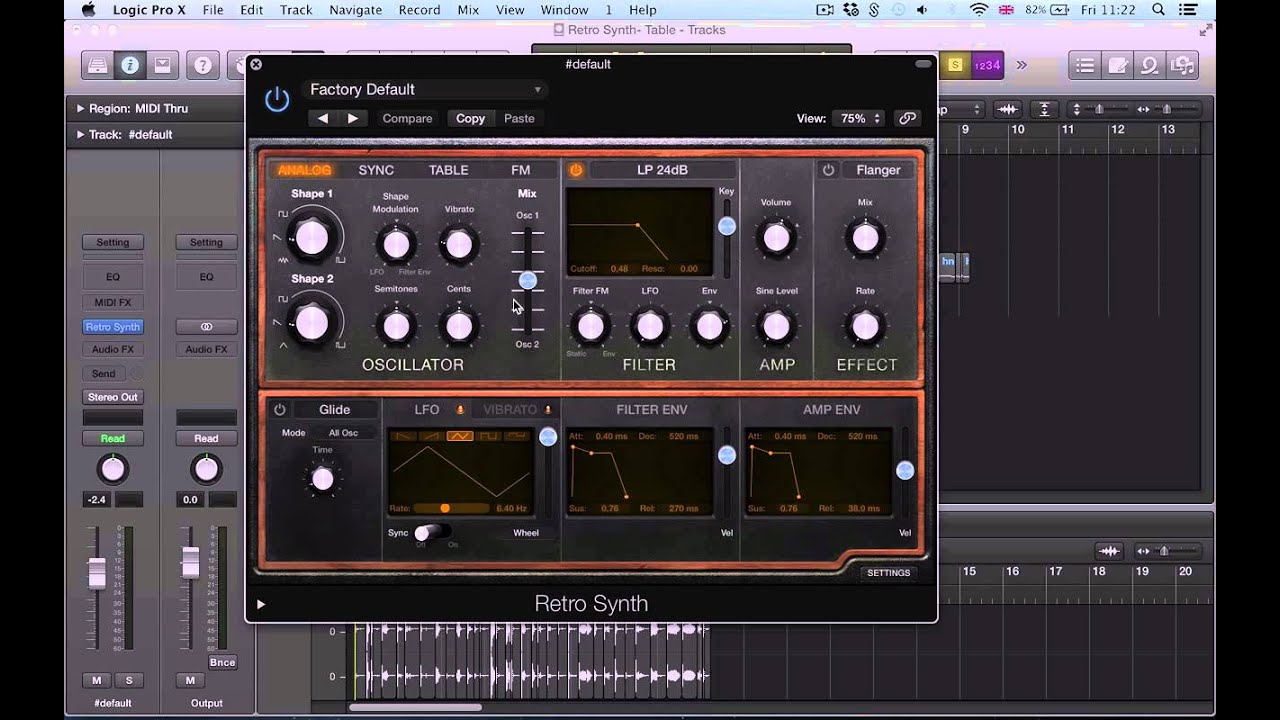Open the SETTINGS button in Retro Synth

(888, 573)
